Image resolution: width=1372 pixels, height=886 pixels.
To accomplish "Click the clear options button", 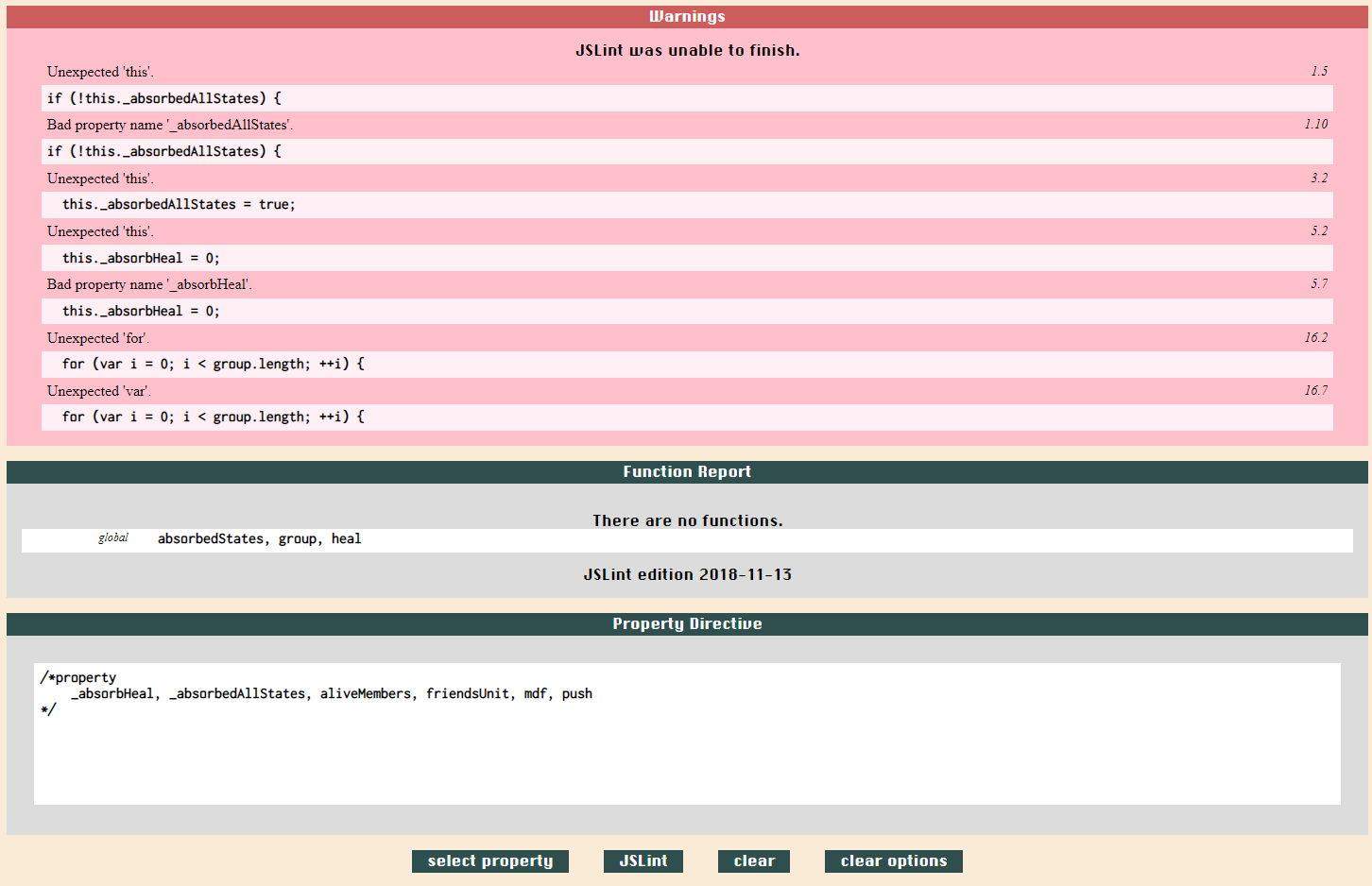I will click(894, 860).
